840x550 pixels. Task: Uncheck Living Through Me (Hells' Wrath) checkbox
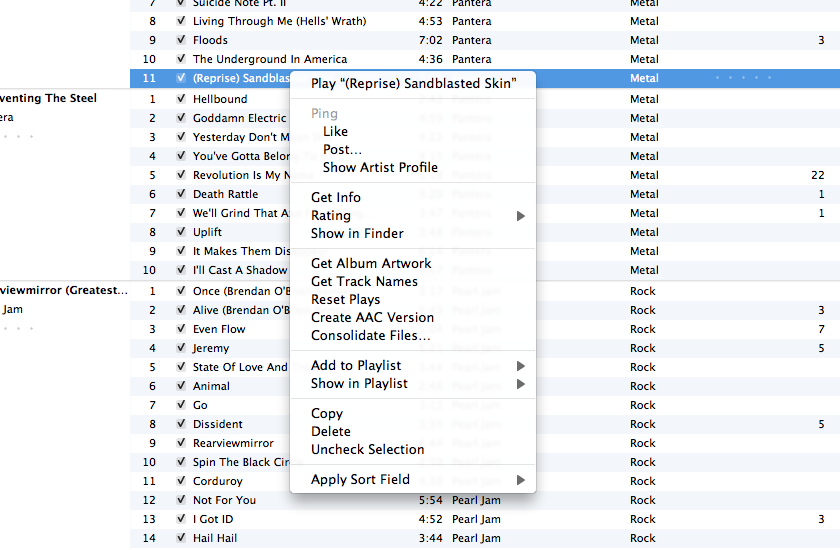(x=181, y=21)
